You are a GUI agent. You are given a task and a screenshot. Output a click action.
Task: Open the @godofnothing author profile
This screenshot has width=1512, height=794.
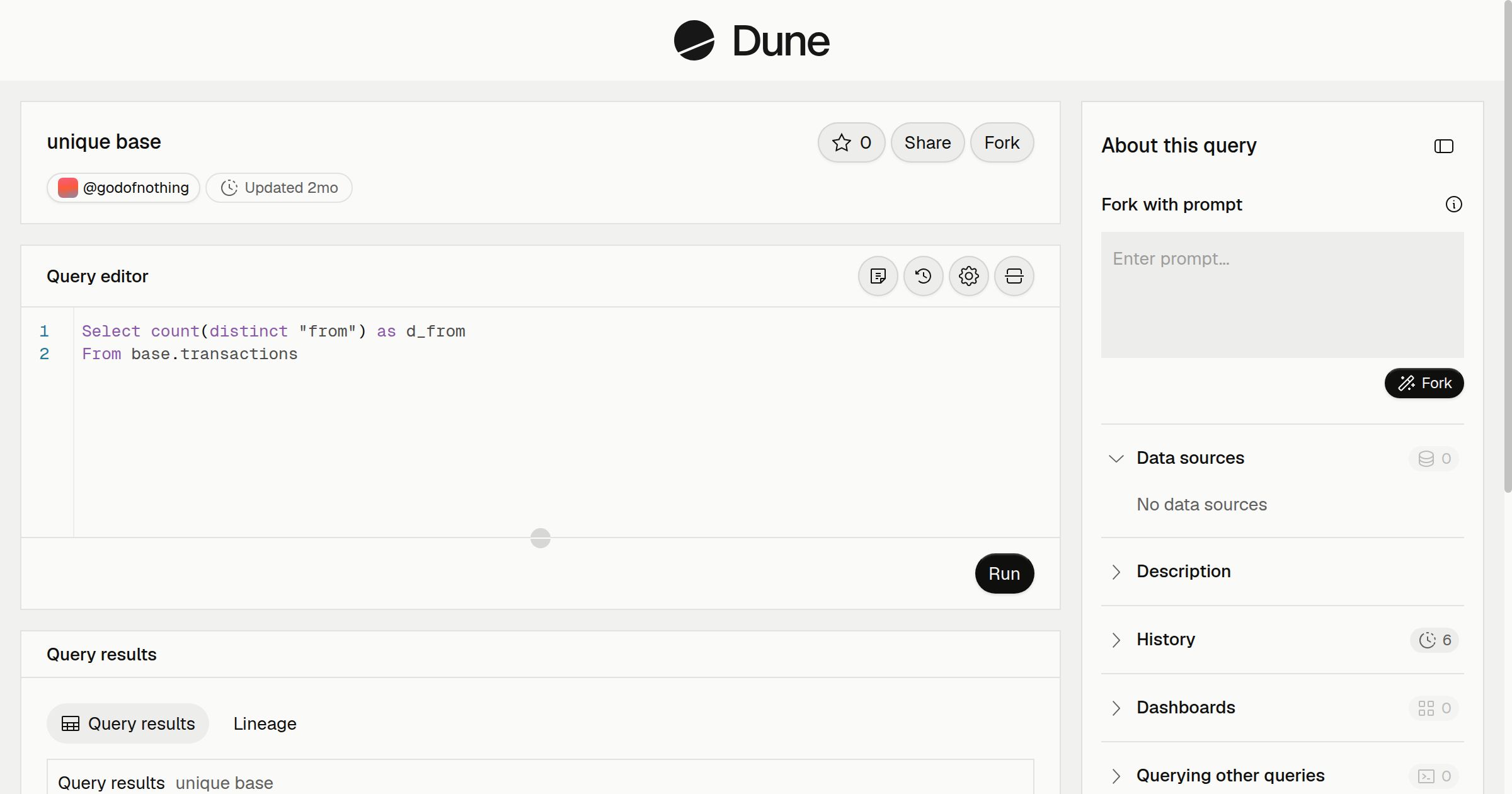(x=123, y=188)
